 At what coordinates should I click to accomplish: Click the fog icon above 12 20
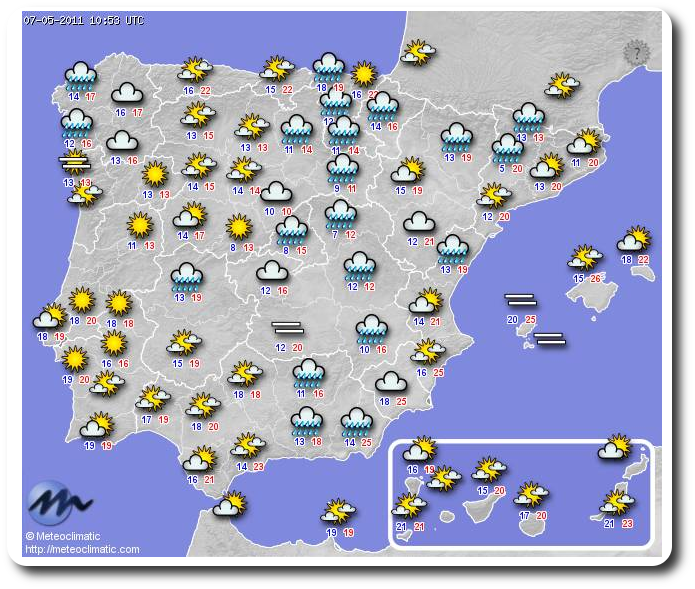coord(288,328)
